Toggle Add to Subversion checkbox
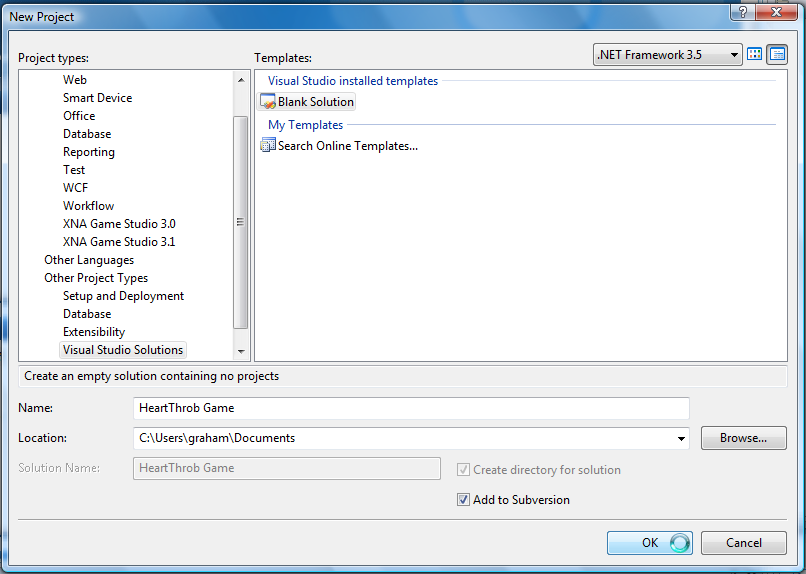 tap(463, 499)
